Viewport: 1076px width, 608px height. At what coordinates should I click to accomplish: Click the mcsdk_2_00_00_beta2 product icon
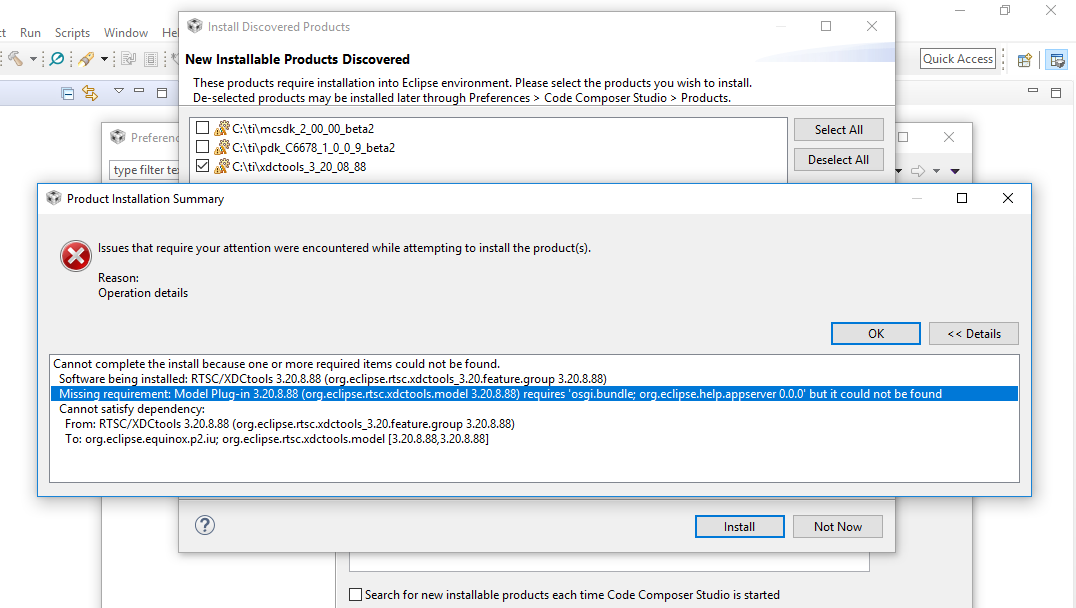(222, 128)
